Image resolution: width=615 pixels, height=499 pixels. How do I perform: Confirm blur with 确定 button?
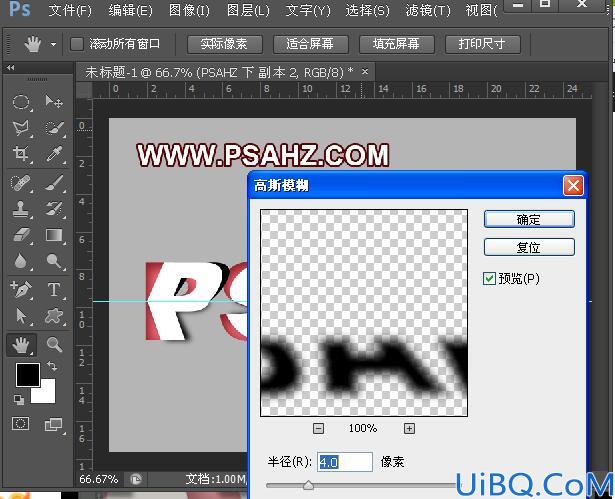point(529,219)
